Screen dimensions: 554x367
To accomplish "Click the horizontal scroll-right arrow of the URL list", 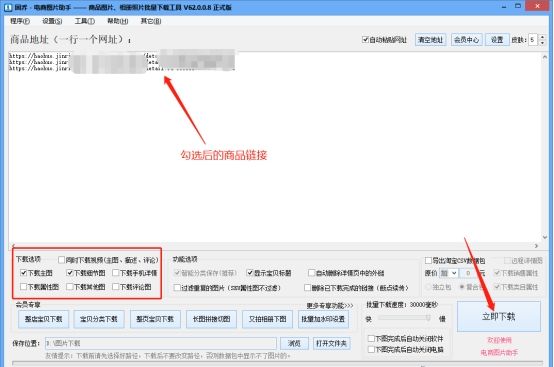I will click(536, 245).
